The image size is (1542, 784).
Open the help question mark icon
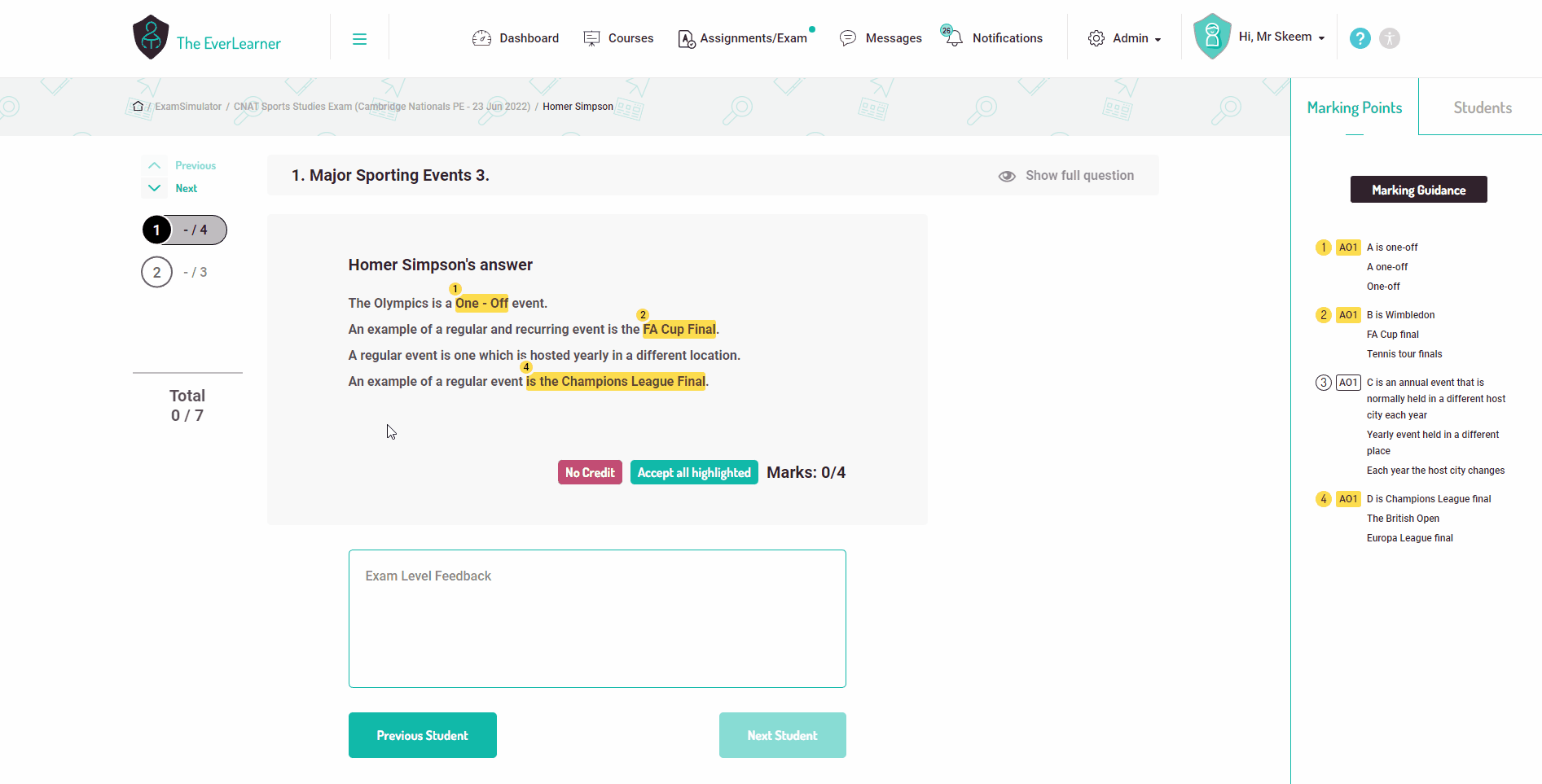pyautogui.click(x=1360, y=38)
